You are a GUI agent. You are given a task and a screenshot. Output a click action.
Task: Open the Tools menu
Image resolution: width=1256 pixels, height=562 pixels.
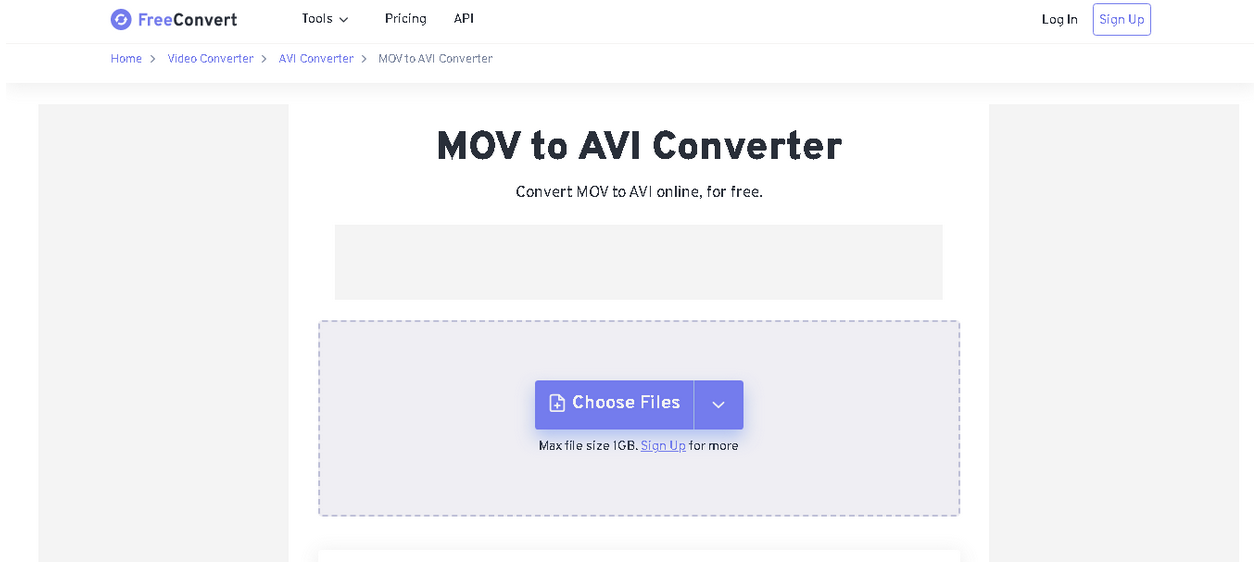[317, 19]
